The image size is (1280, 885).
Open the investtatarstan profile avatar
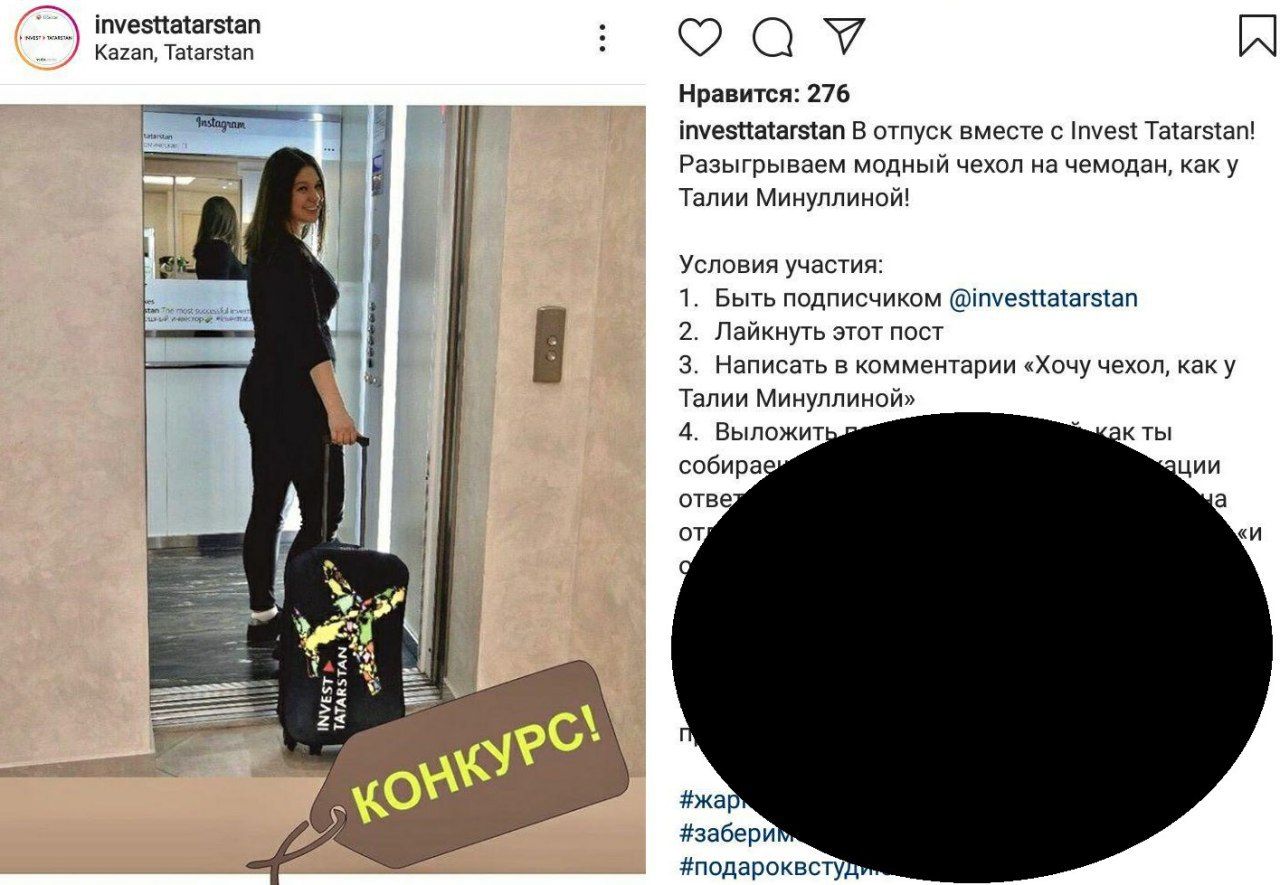click(47, 37)
